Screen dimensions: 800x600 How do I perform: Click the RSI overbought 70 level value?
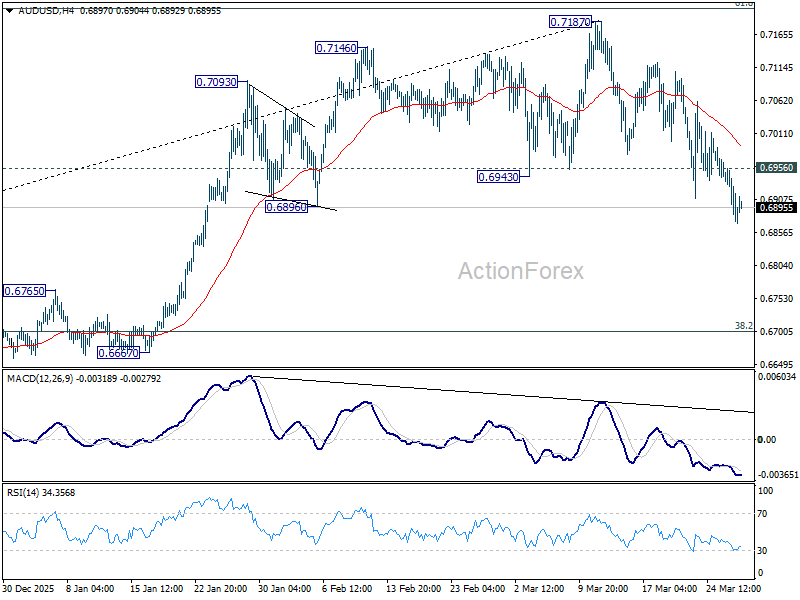pos(762,514)
